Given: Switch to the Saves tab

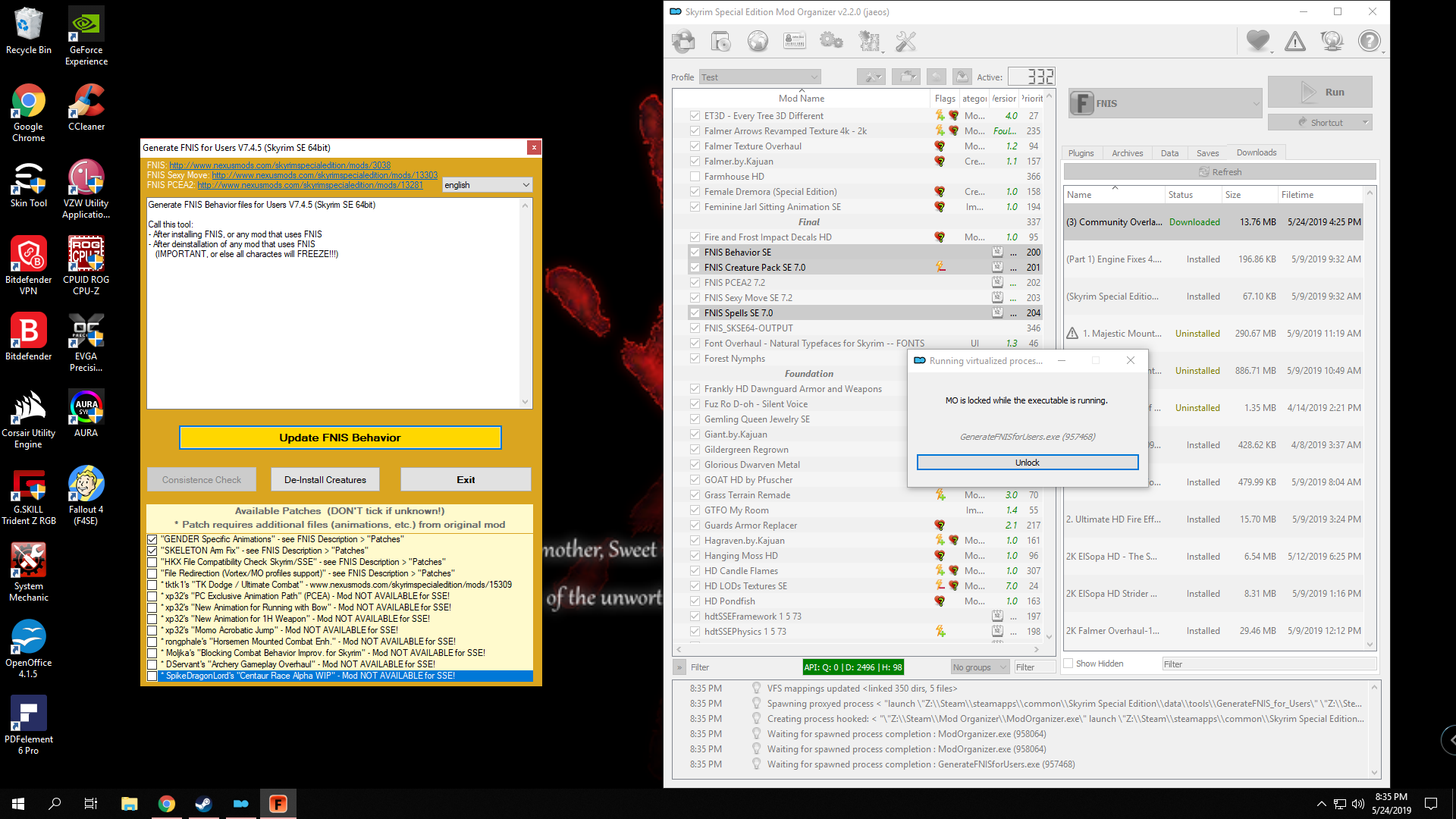Looking at the screenshot, I should tap(1207, 153).
